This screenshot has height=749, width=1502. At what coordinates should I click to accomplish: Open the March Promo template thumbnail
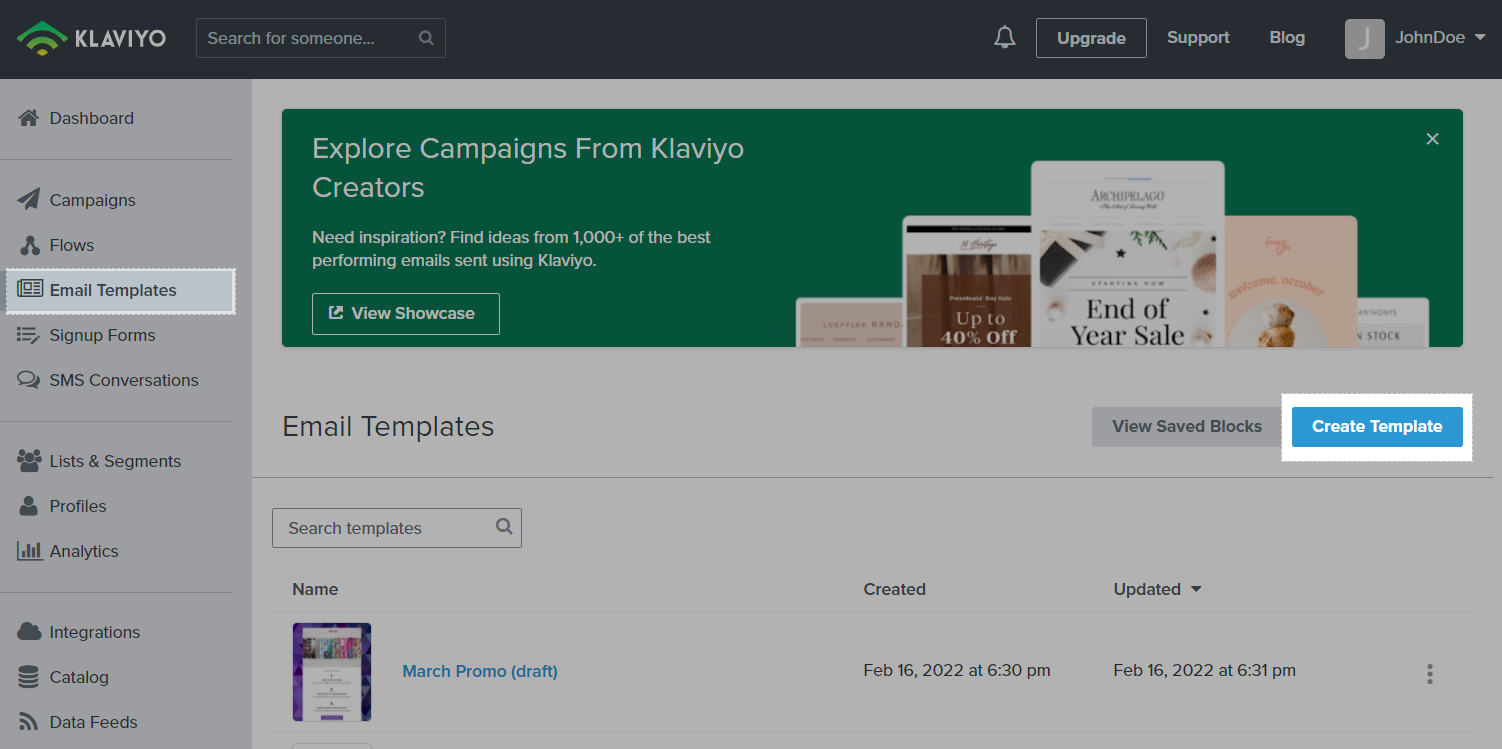tap(332, 672)
